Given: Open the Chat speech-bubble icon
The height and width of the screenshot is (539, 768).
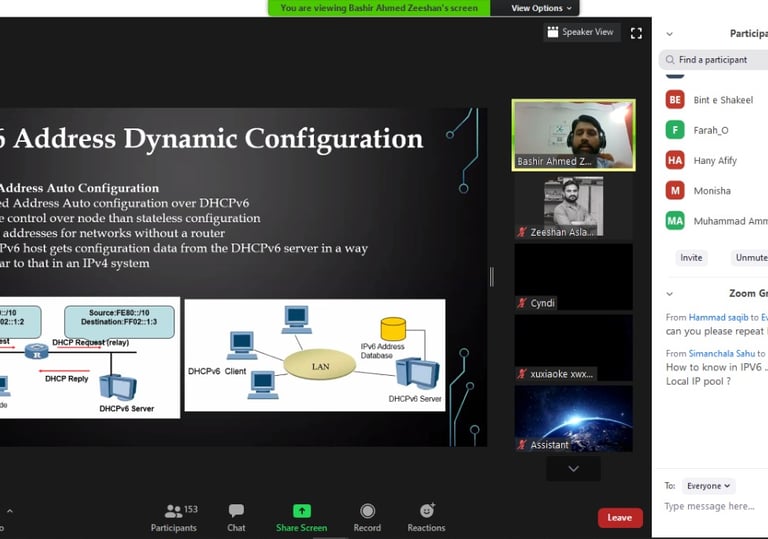Looking at the screenshot, I should (x=236, y=511).
